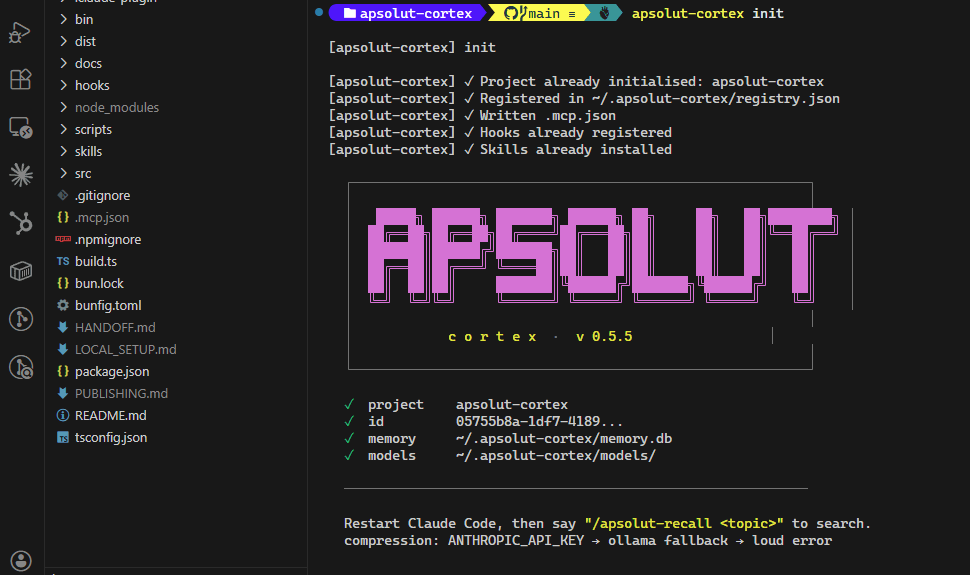Open the Run and Debug view
This screenshot has width=970, height=575.
pos(20,32)
